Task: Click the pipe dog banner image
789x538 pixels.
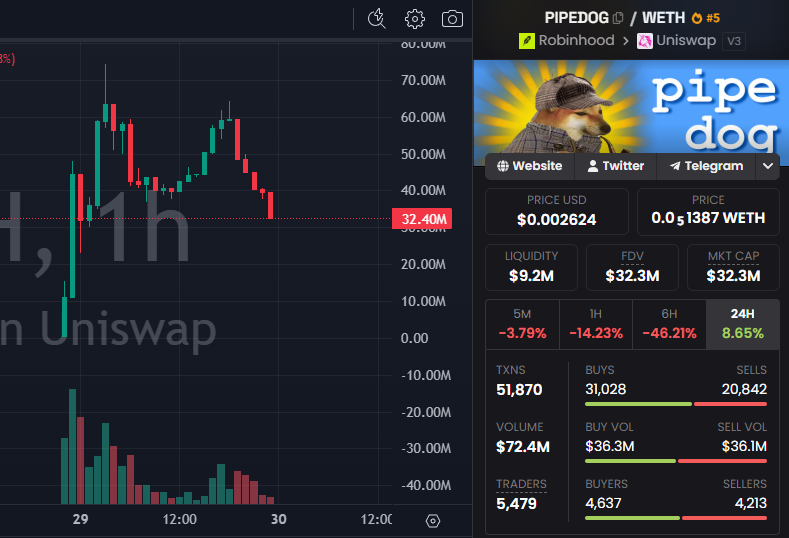Action: [631, 107]
